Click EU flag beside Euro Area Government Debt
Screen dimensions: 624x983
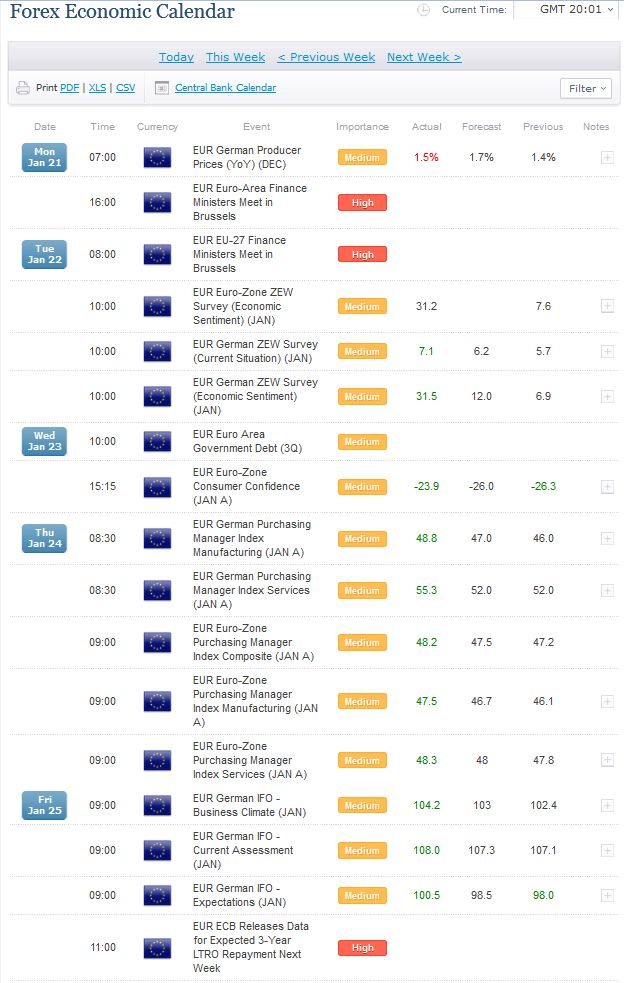[157, 441]
